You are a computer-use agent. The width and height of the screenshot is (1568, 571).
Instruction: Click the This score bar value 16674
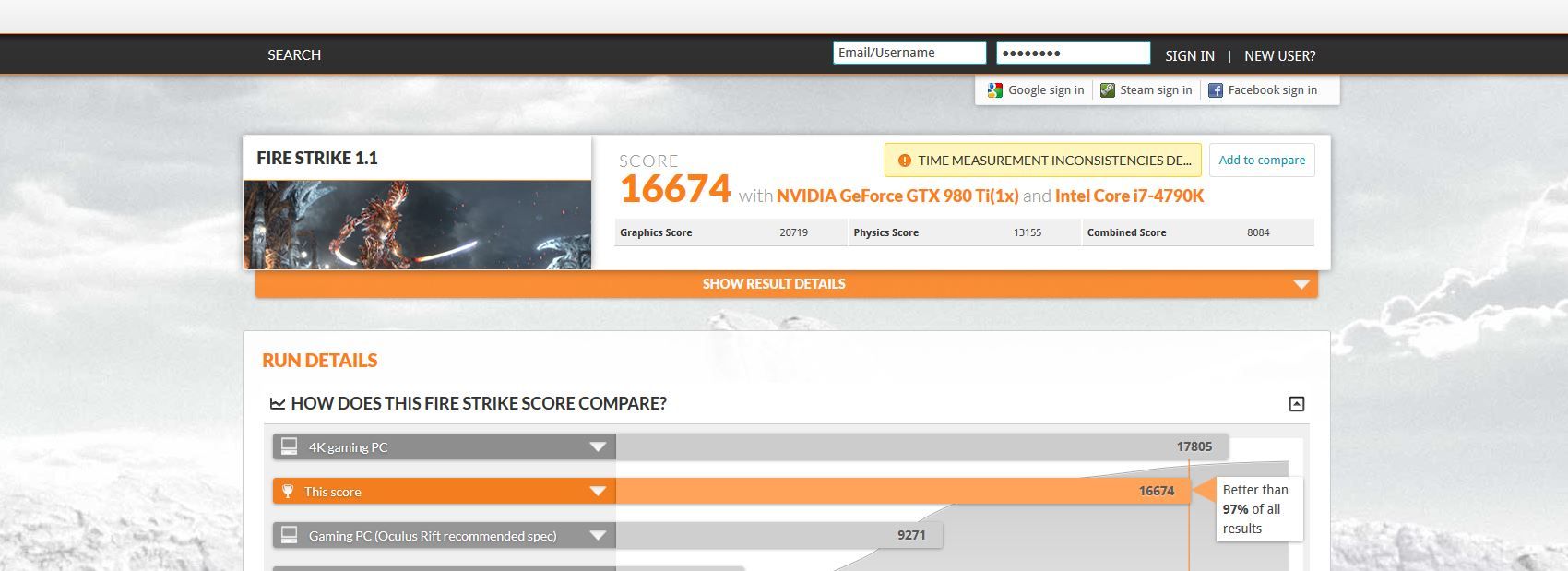(x=1157, y=492)
